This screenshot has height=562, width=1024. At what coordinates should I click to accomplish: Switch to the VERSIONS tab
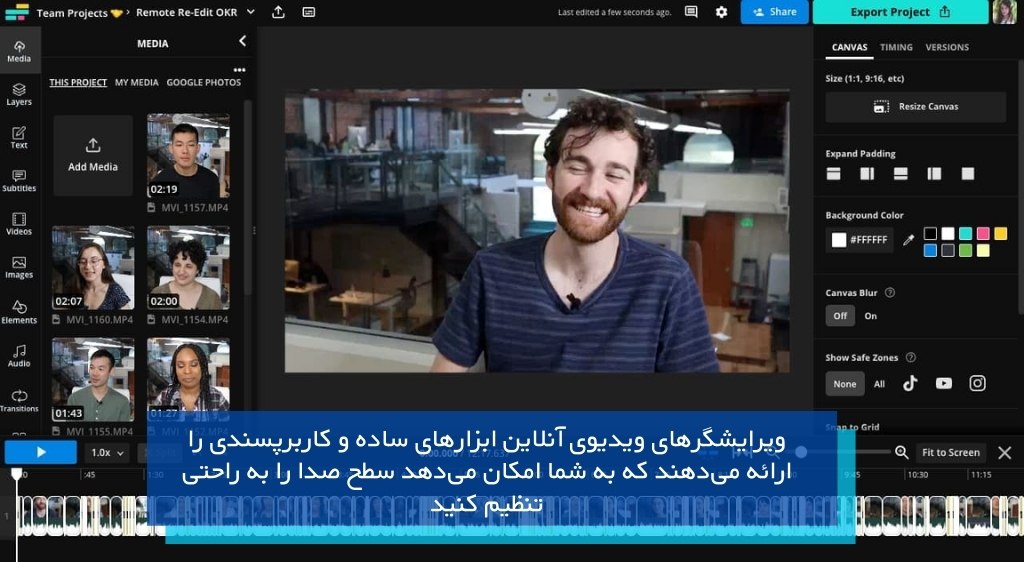(x=947, y=47)
